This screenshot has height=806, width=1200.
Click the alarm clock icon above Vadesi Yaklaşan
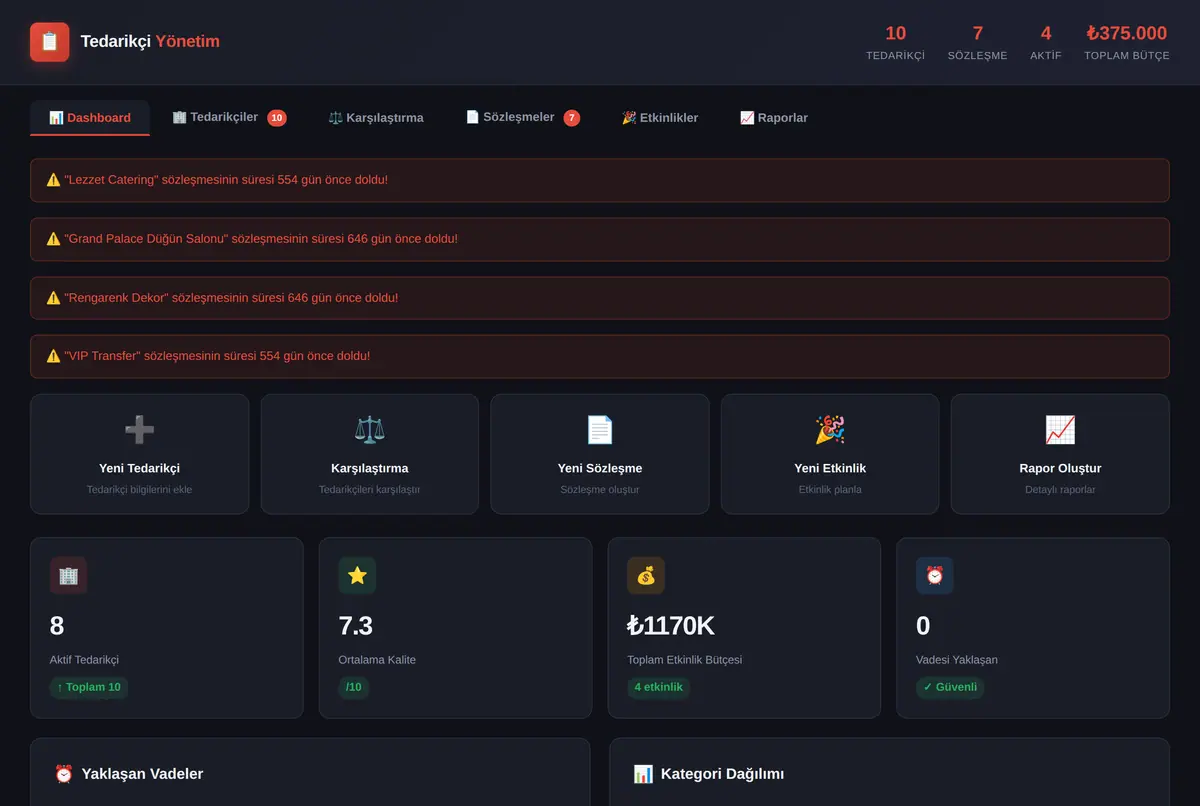coord(935,576)
